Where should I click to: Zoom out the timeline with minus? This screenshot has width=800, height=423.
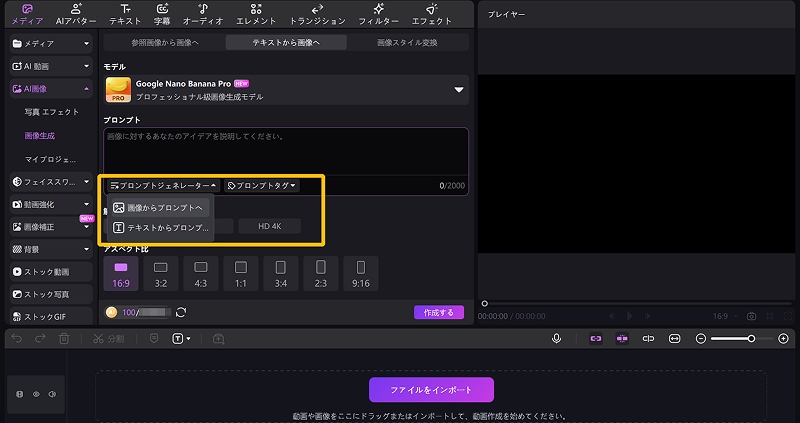coord(701,339)
